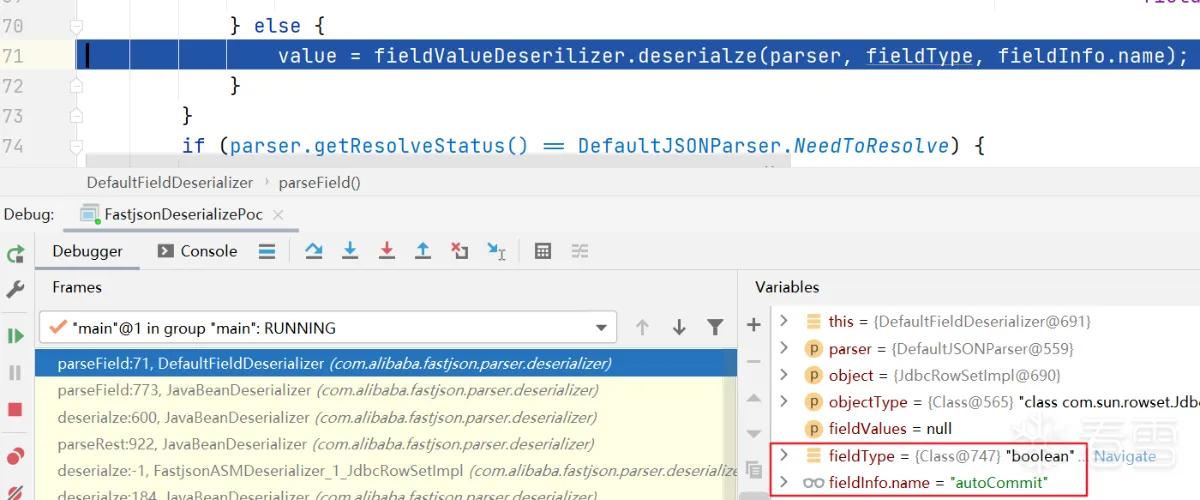This screenshot has width=1200, height=500.
Task: Click DefaultFieldDeserializer in the breadcrumb
Action: 170,182
